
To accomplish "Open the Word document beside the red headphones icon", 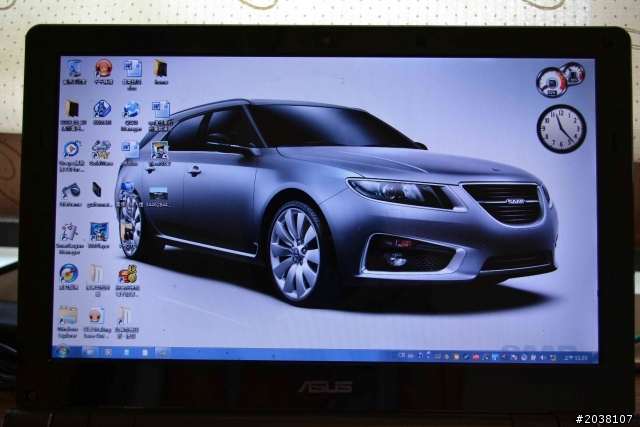I will pos(132,74).
